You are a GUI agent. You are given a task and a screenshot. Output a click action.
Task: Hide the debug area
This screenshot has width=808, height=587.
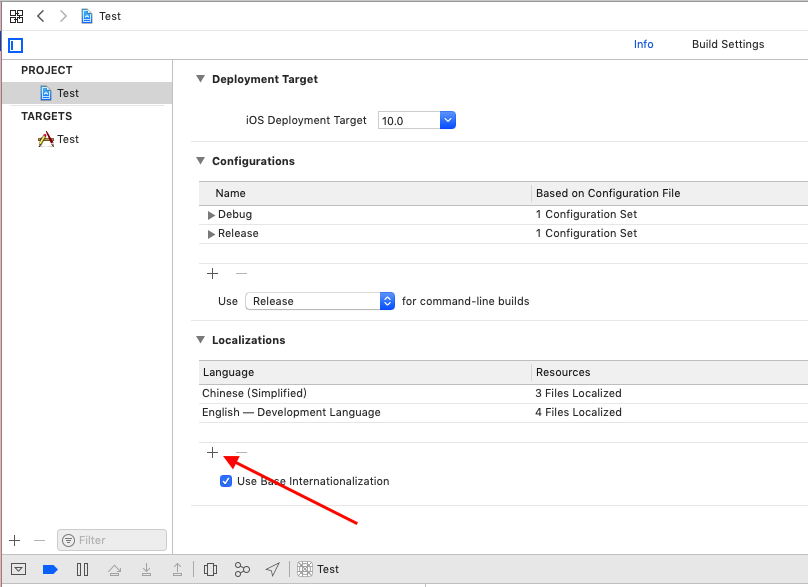point(19,569)
